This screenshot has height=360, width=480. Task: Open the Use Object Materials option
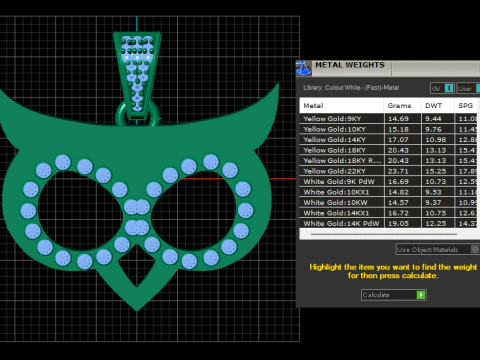coord(437,249)
